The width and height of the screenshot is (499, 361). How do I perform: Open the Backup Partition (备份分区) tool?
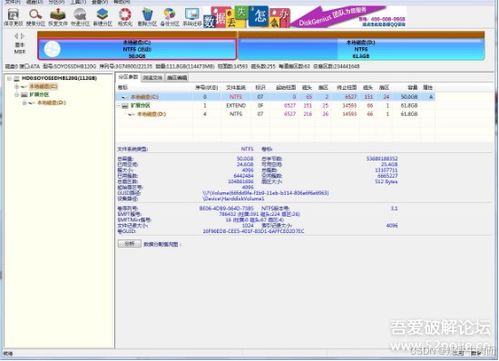pyautogui.click(x=170, y=17)
